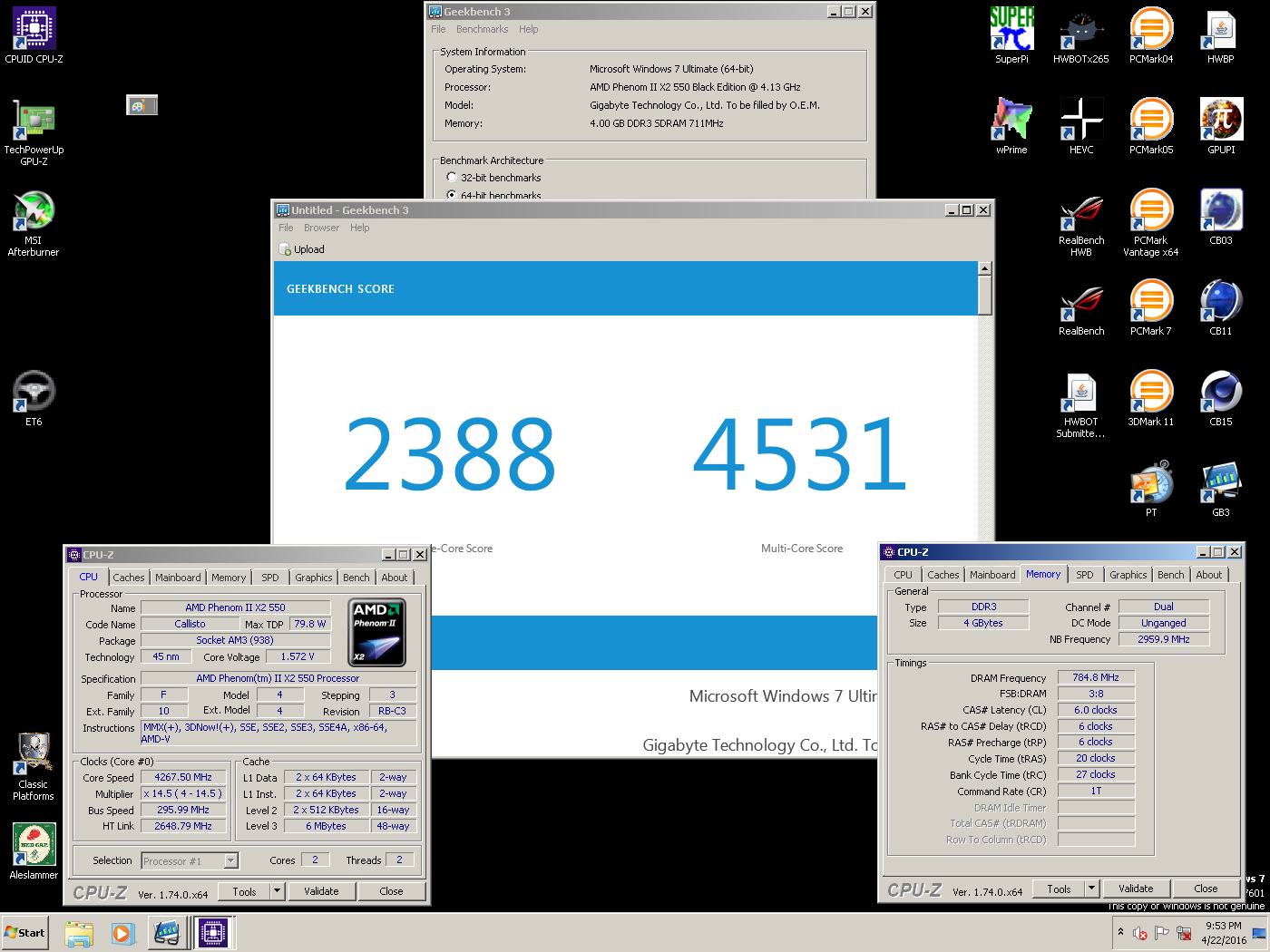Open the ET6 desktop shortcut

coord(34,398)
